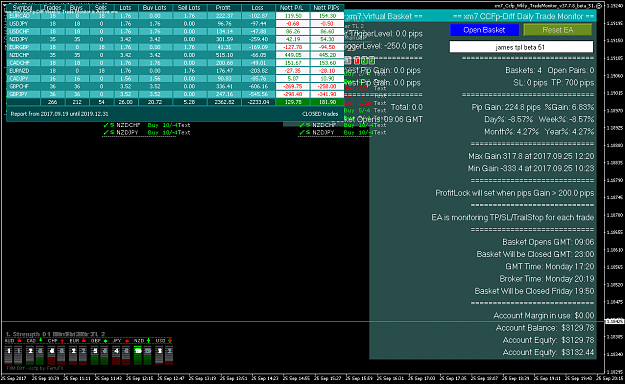Select the GBPCHF row in the report table

coord(175,86)
